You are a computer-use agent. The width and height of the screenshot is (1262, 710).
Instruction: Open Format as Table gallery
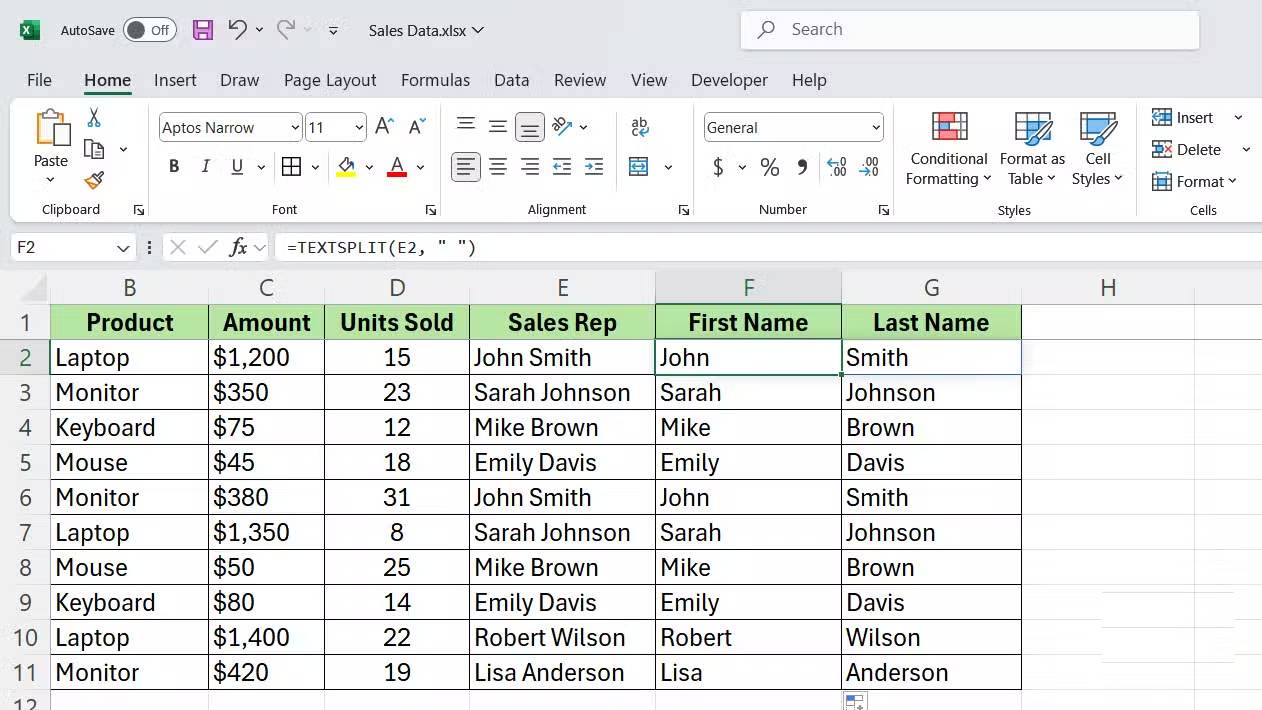[1032, 150]
